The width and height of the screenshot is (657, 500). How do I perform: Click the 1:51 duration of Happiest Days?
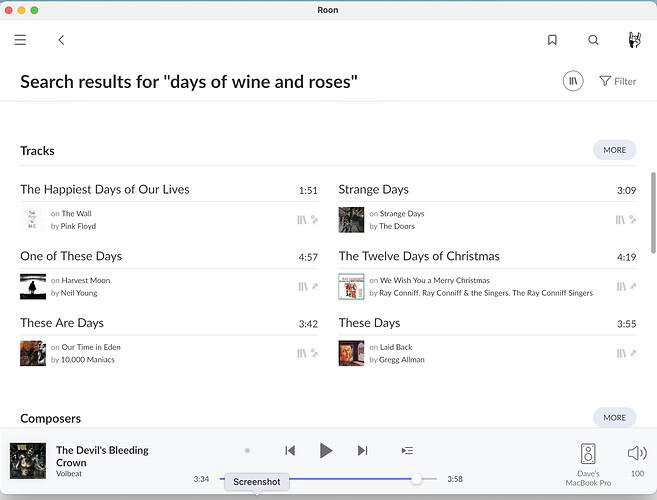click(308, 190)
